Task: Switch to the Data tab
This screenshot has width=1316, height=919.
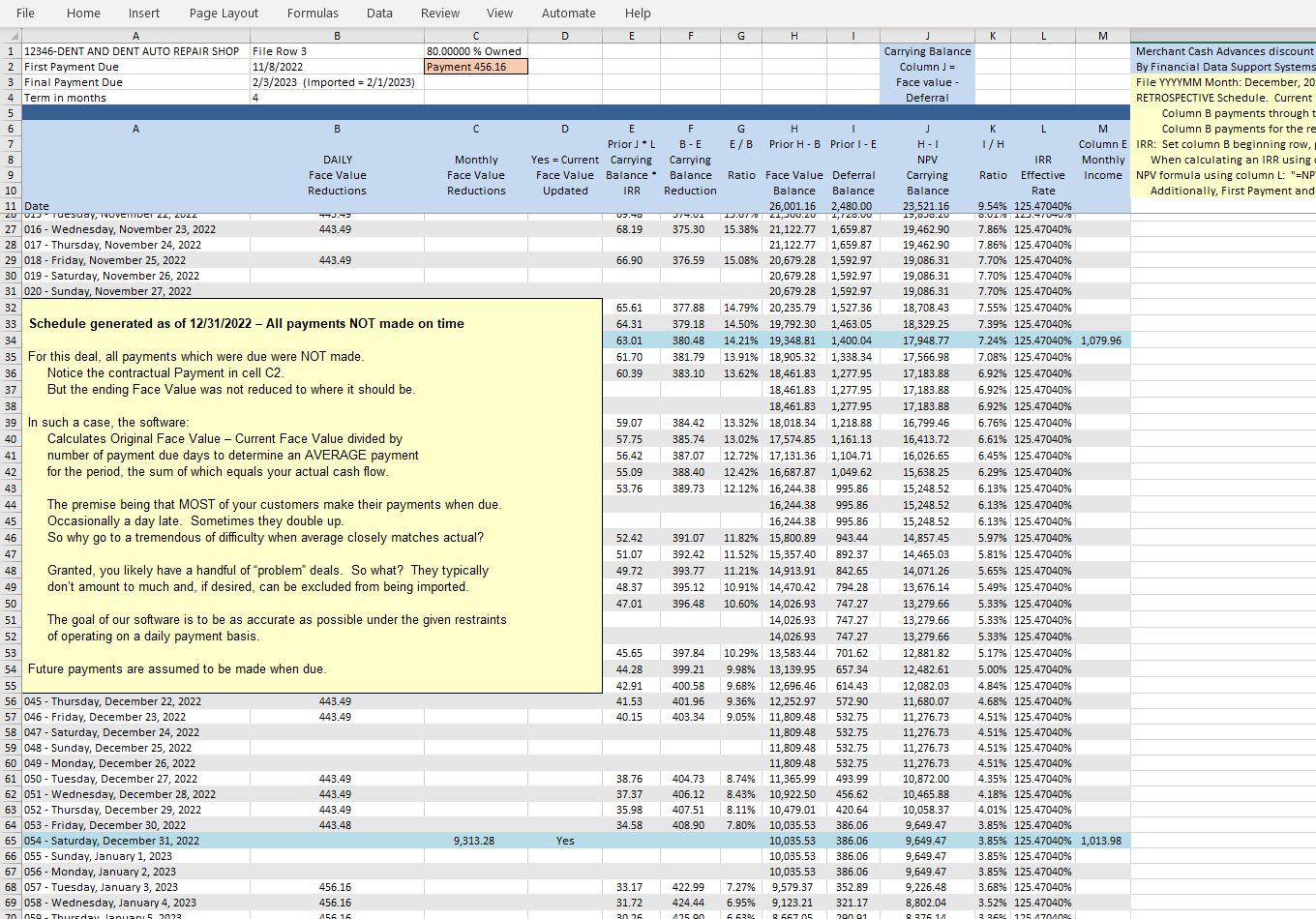Action: click(x=379, y=14)
